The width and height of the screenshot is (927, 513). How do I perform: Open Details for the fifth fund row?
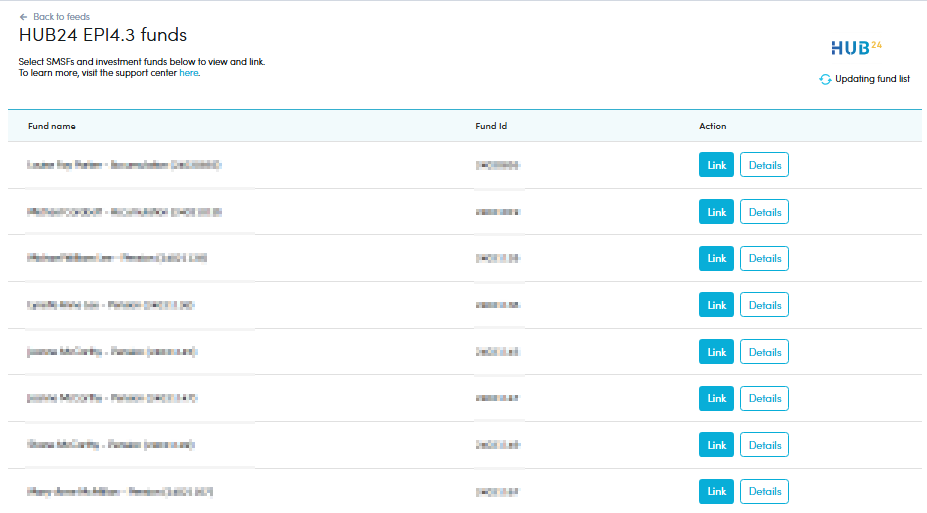[x=764, y=352]
